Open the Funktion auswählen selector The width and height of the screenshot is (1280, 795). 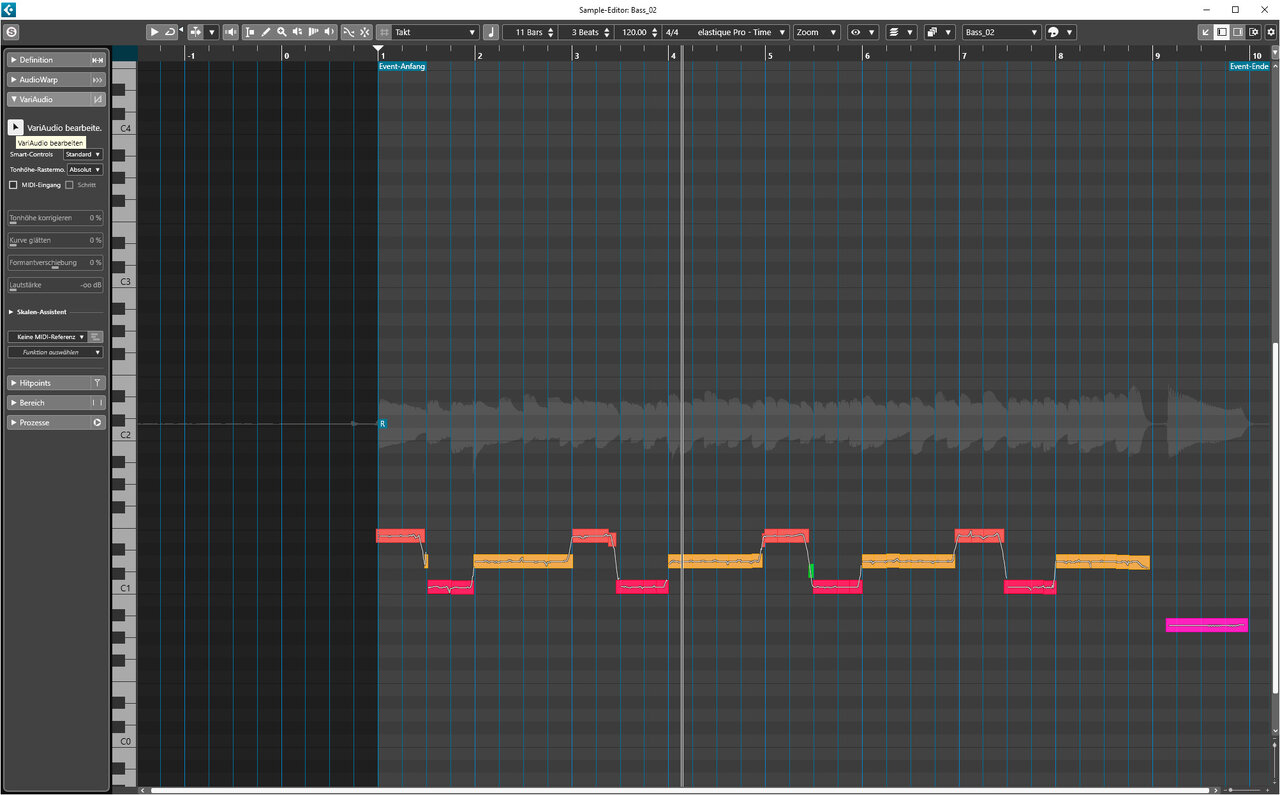pos(56,352)
